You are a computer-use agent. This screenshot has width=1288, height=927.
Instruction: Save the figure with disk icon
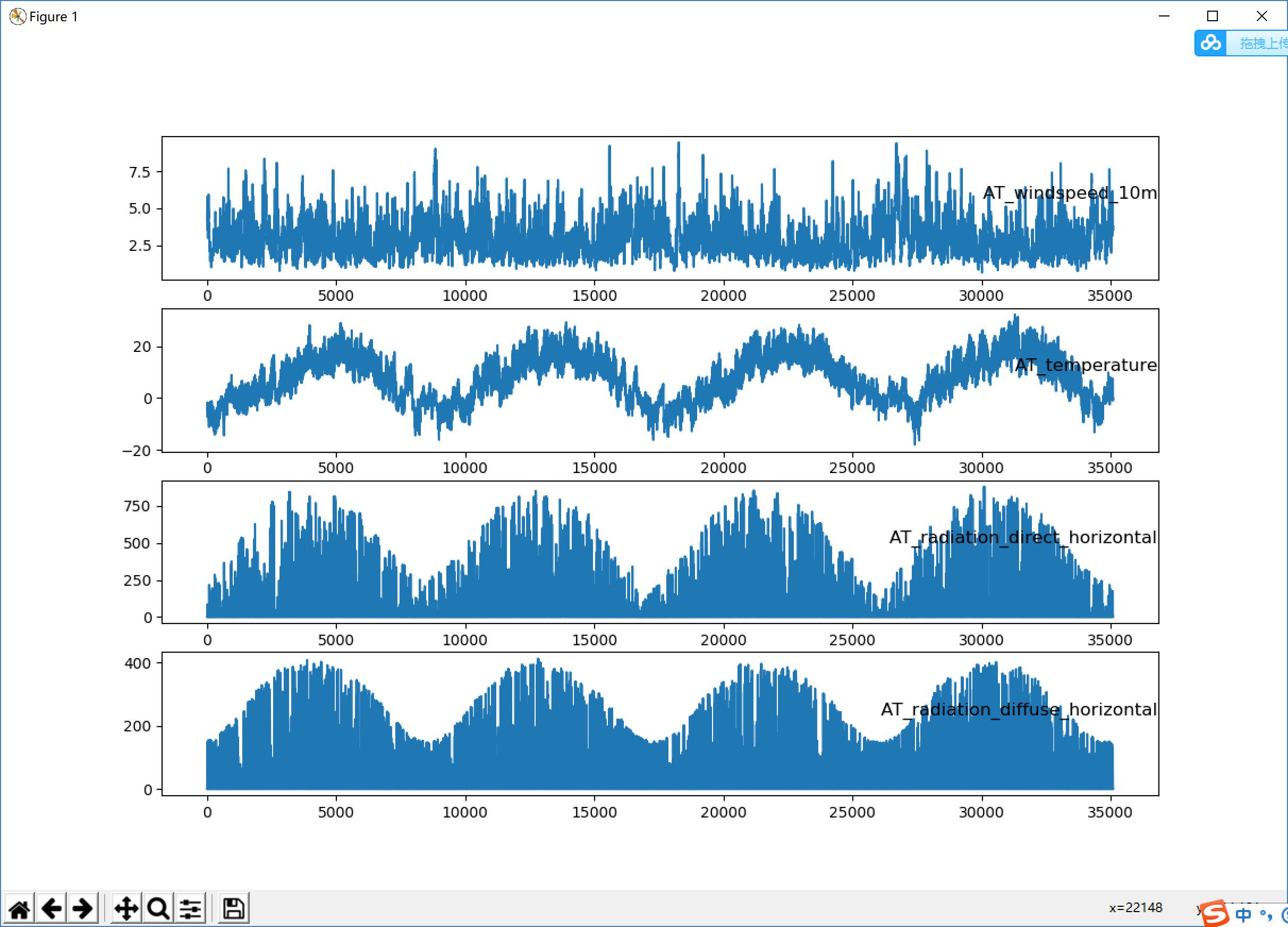pos(233,908)
